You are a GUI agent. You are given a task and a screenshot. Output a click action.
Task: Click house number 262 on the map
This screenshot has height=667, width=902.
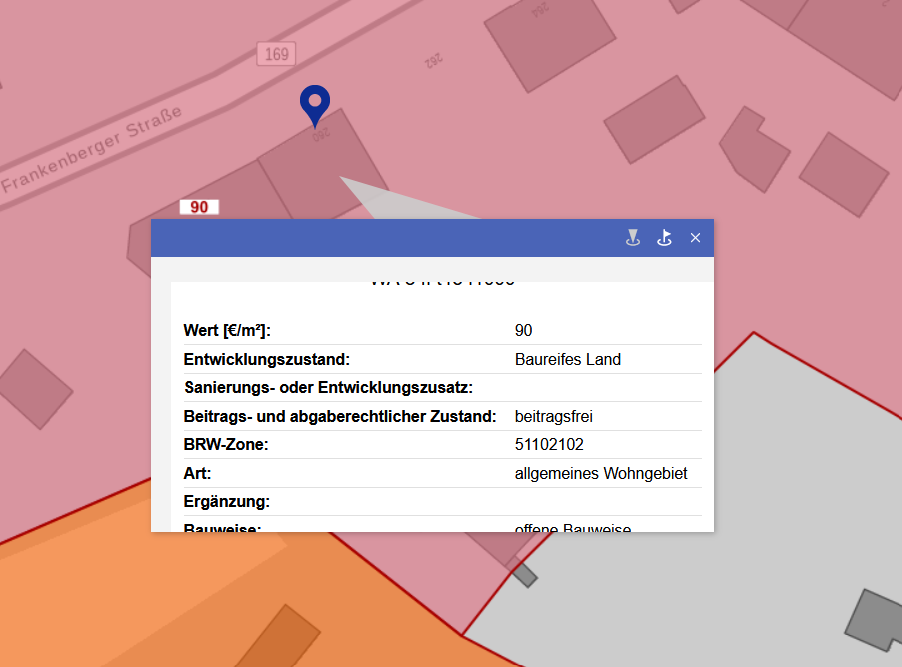[433, 61]
